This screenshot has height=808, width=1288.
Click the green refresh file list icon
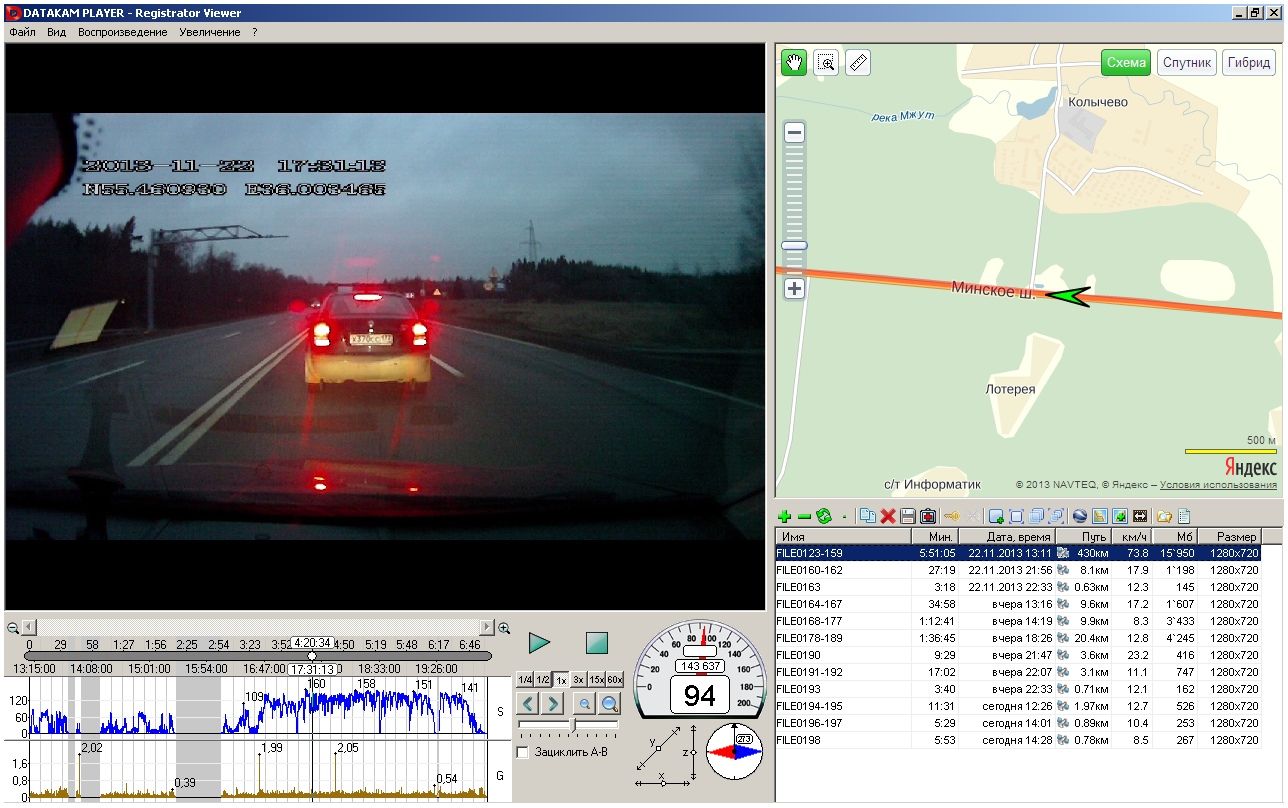tap(823, 516)
